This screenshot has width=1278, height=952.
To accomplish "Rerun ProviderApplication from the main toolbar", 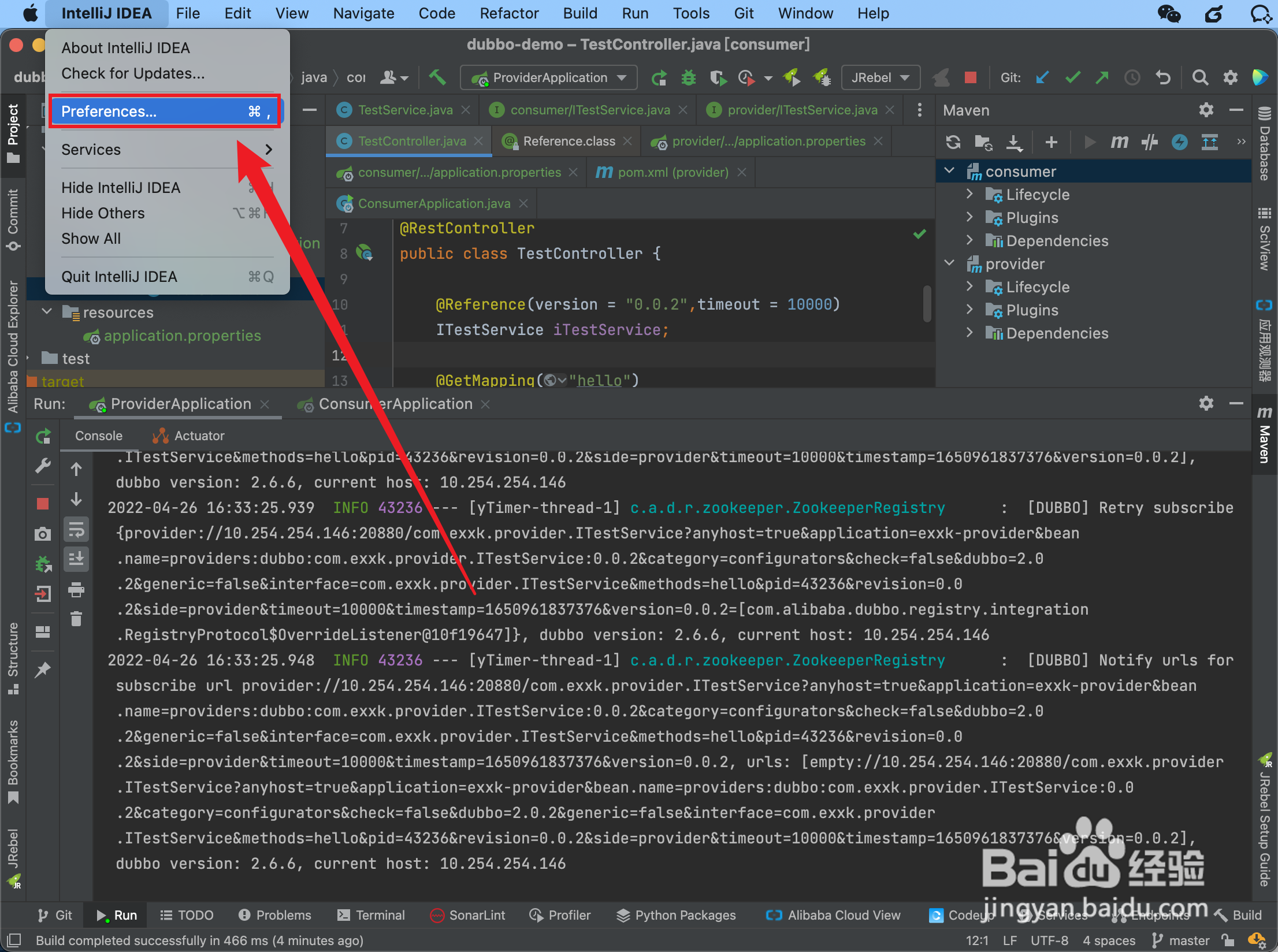I will [x=659, y=77].
